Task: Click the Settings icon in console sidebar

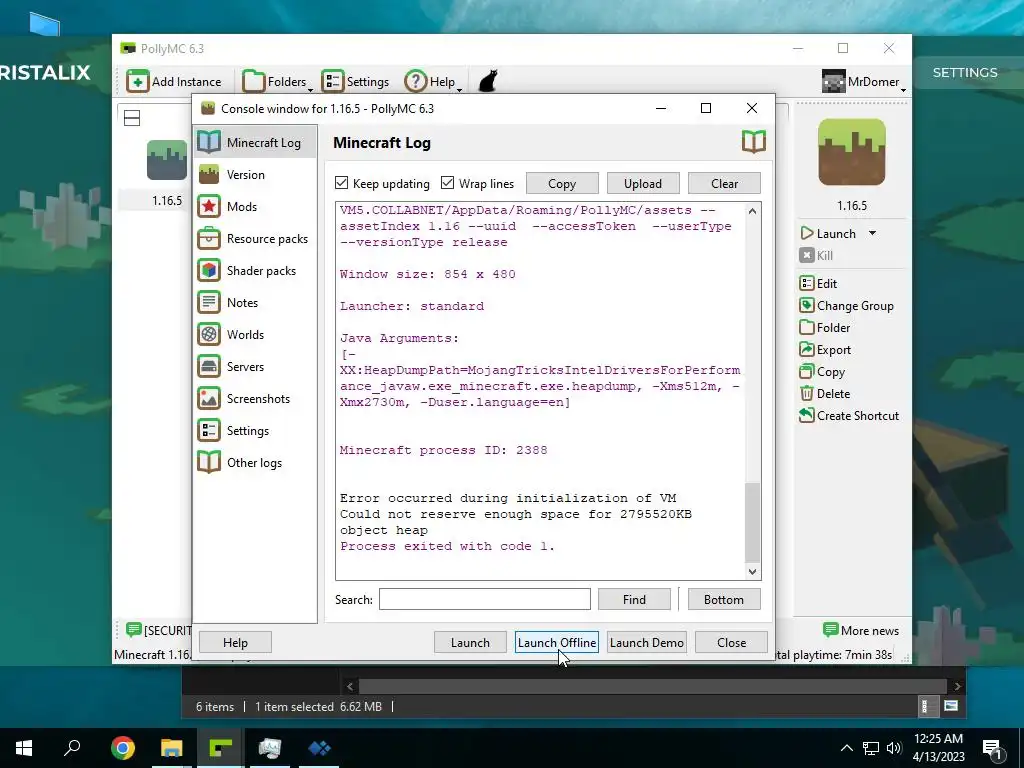Action: point(209,430)
